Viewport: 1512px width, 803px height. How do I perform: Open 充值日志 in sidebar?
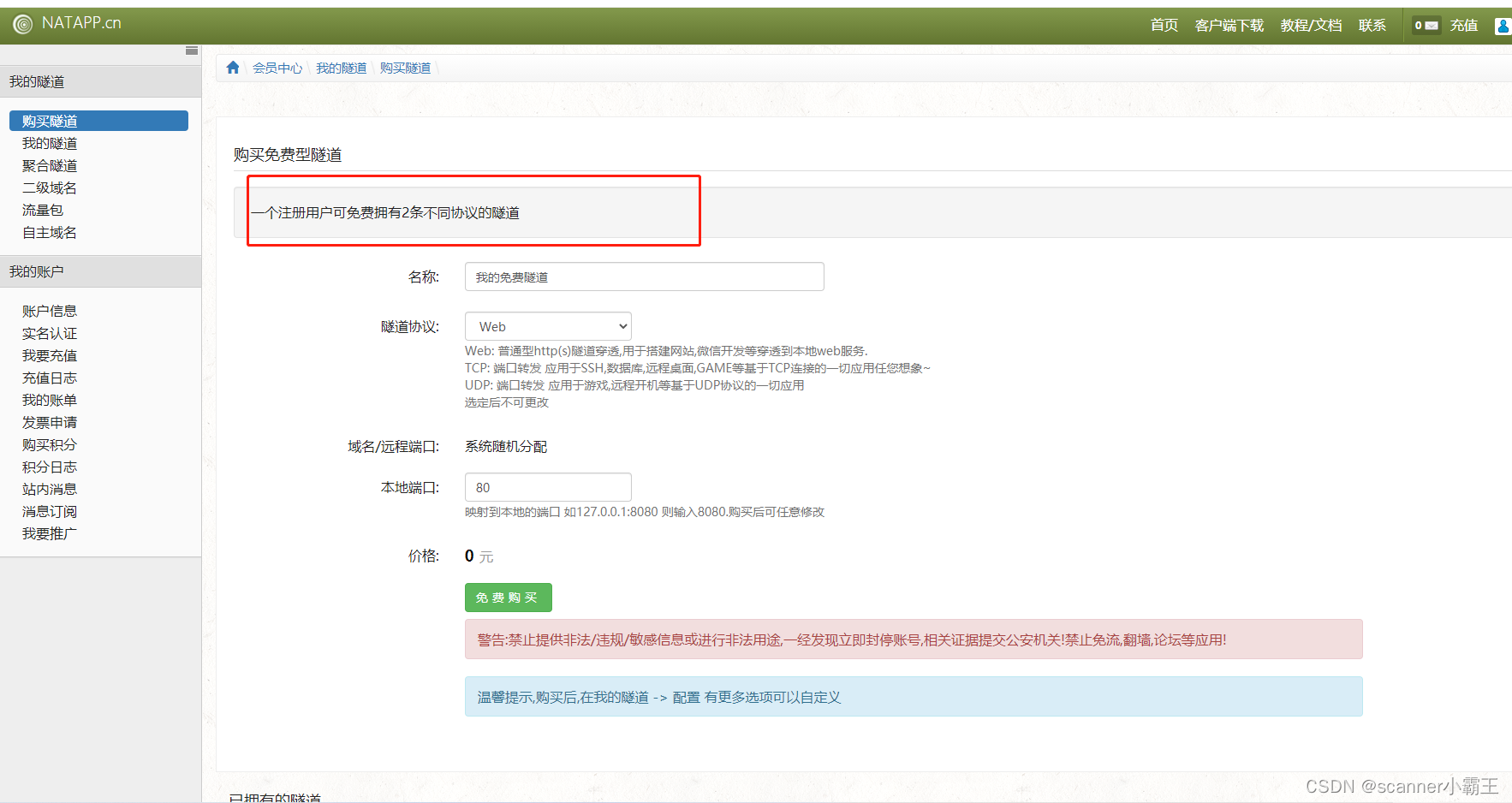tap(50, 378)
